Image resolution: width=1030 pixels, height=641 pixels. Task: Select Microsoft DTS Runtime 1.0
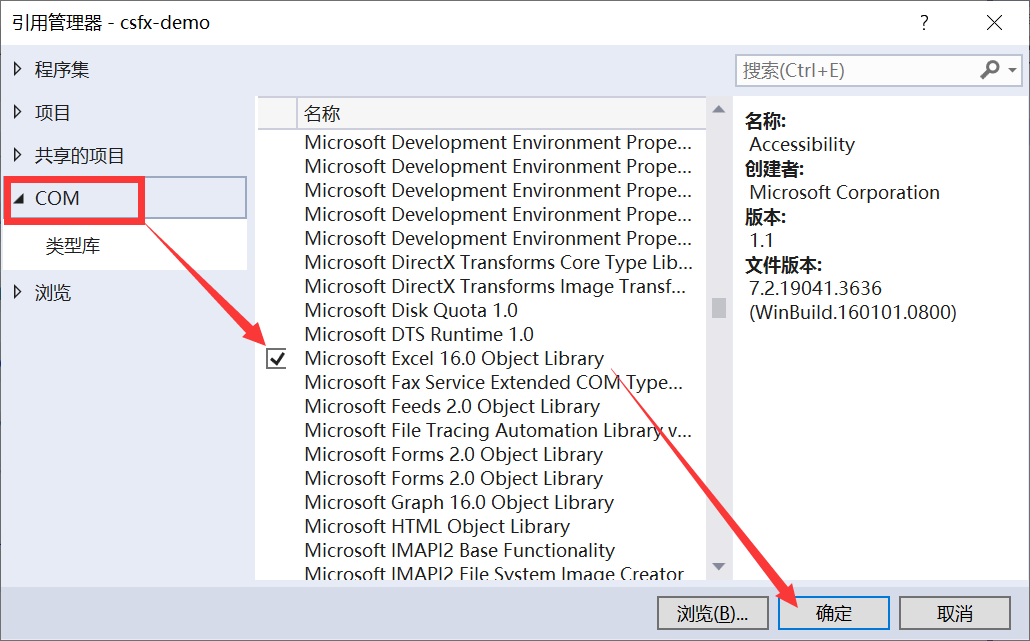(419, 334)
